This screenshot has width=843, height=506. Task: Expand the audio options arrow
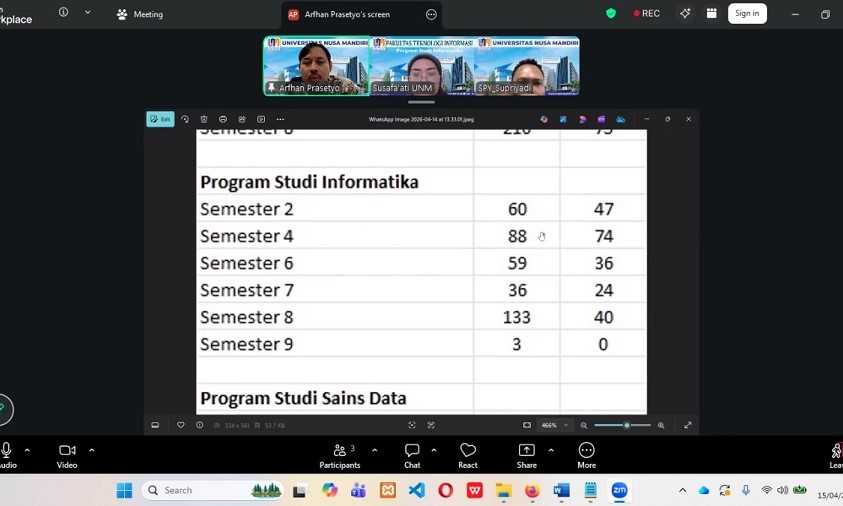(27, 450)
